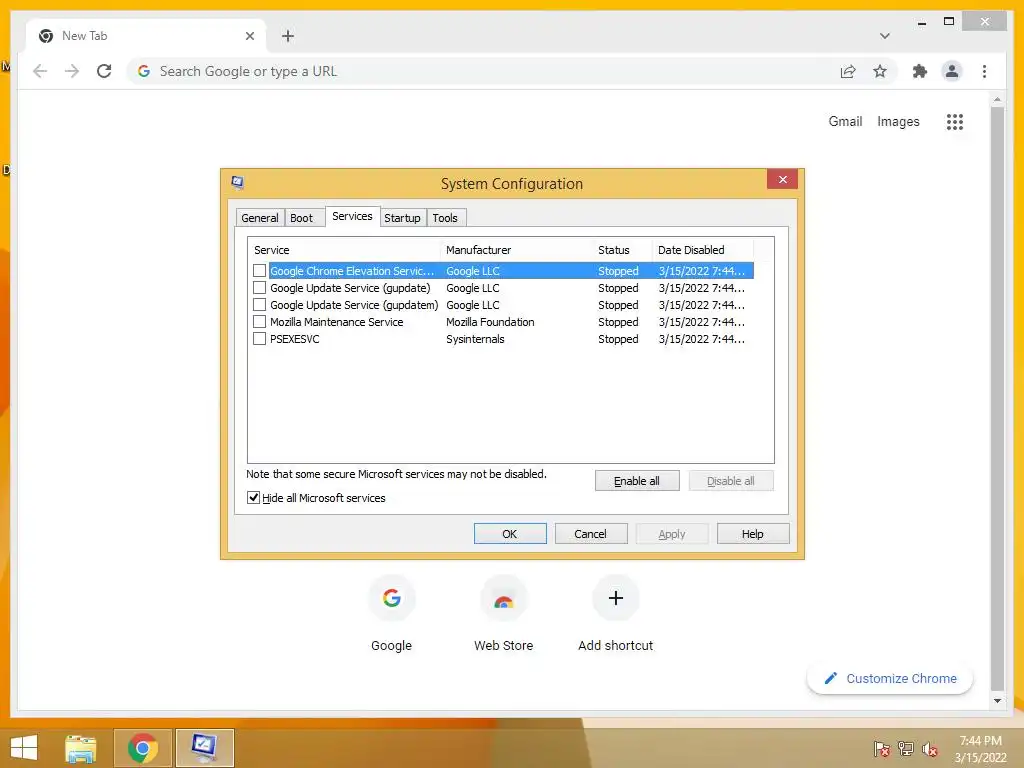Switch to the General tab

click(x=259, y=217)
